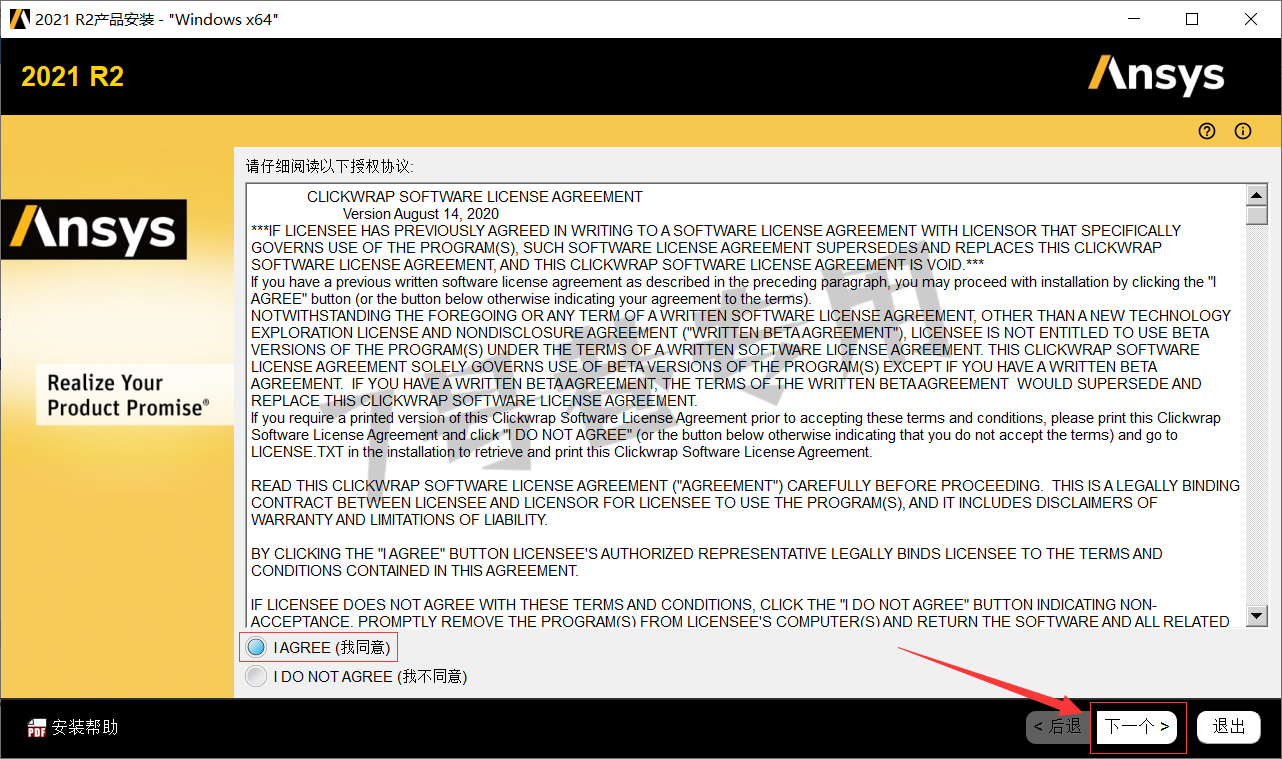Screen dimensions: 1282x759
Task: Exit the installer with 退出
Action: pos(1229,727)
